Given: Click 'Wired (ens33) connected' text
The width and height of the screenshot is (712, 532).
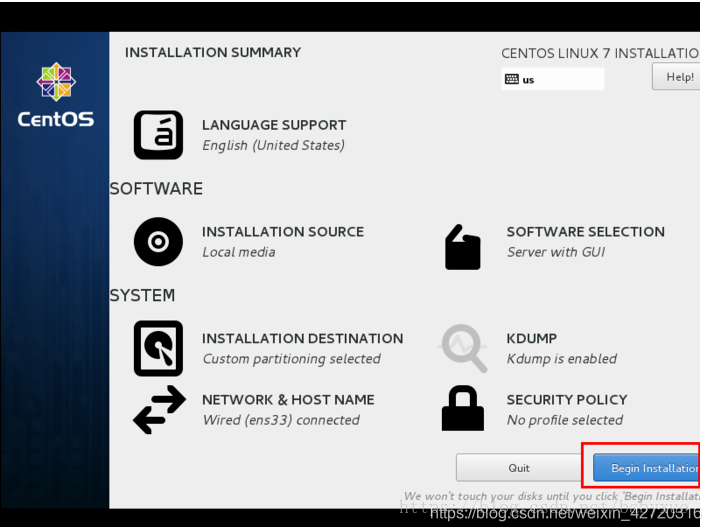Looking at the screenshot, I should click(281, 420).
